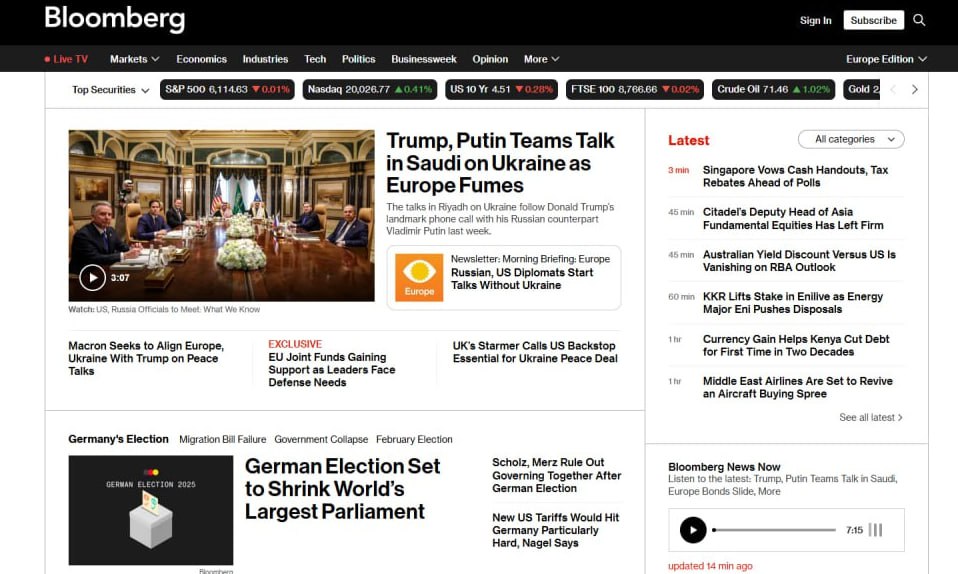
Task: Open the Germany's Election topic heading
Action: tap(119, 439)
